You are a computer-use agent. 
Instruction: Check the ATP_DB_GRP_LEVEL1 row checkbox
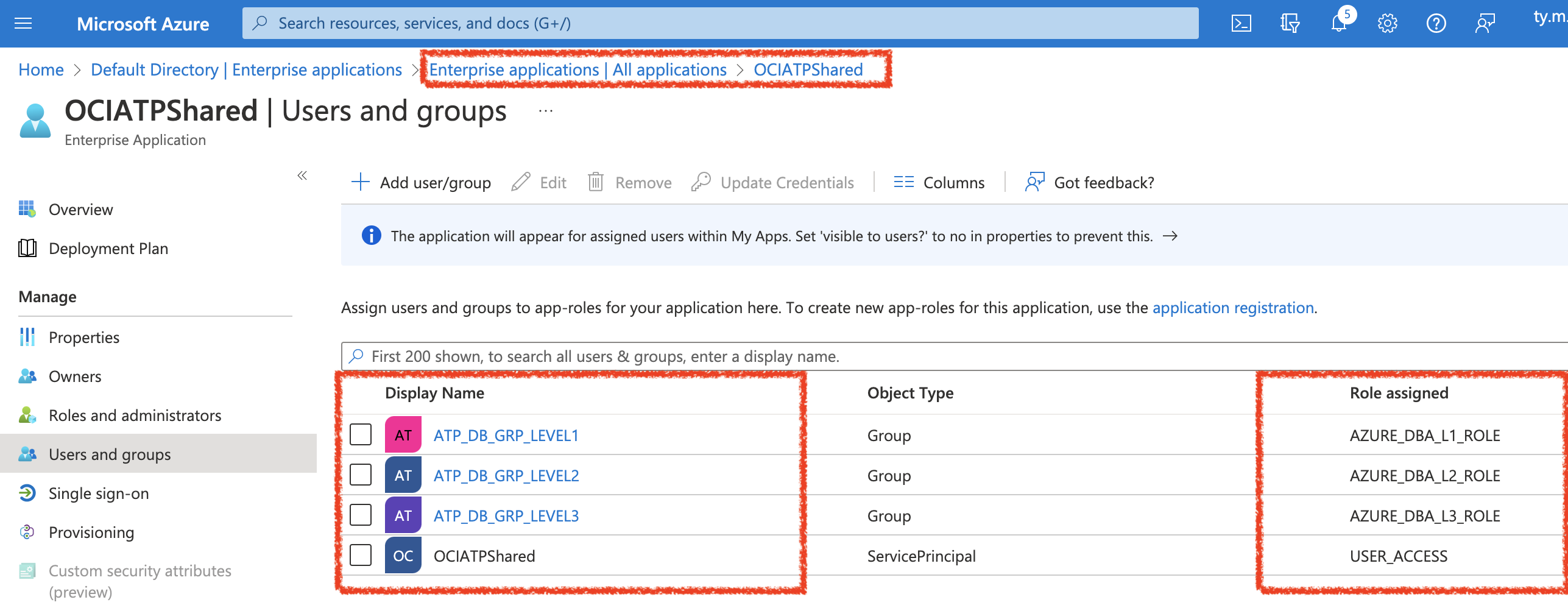click(x=361, y=435)
